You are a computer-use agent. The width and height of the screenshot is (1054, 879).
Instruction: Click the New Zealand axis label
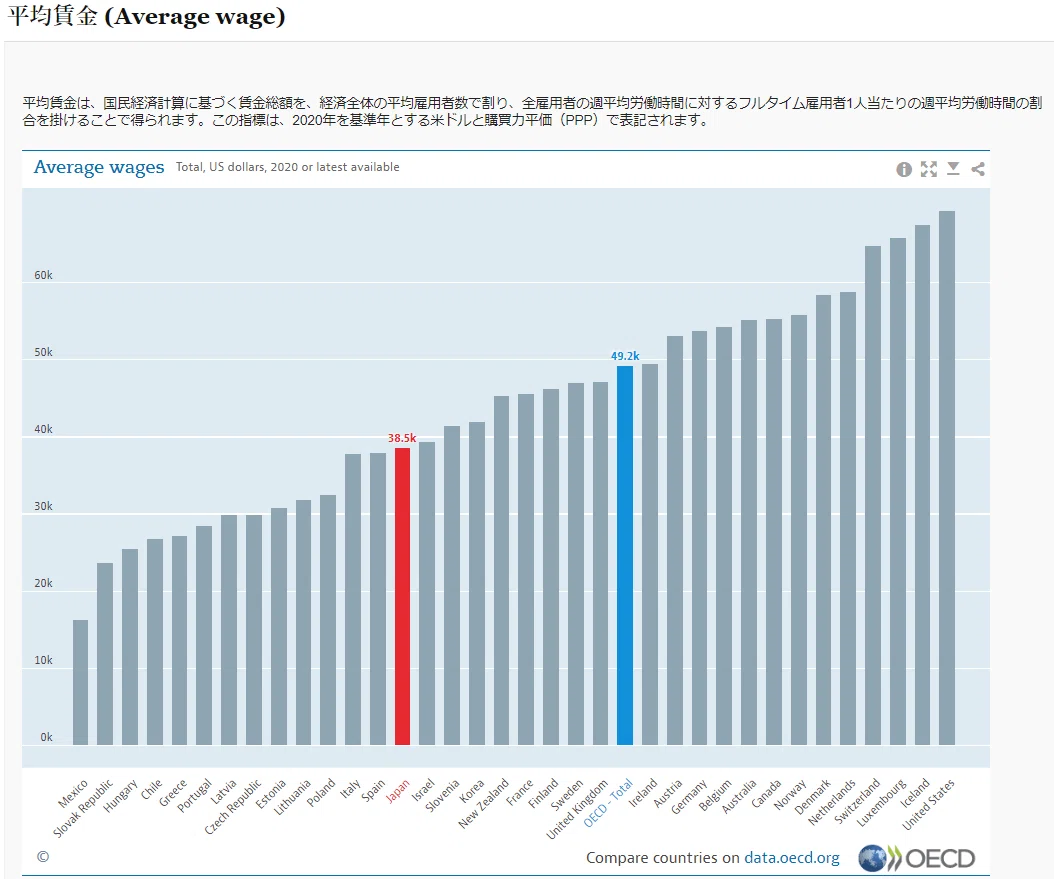click(x=484, y=803)
